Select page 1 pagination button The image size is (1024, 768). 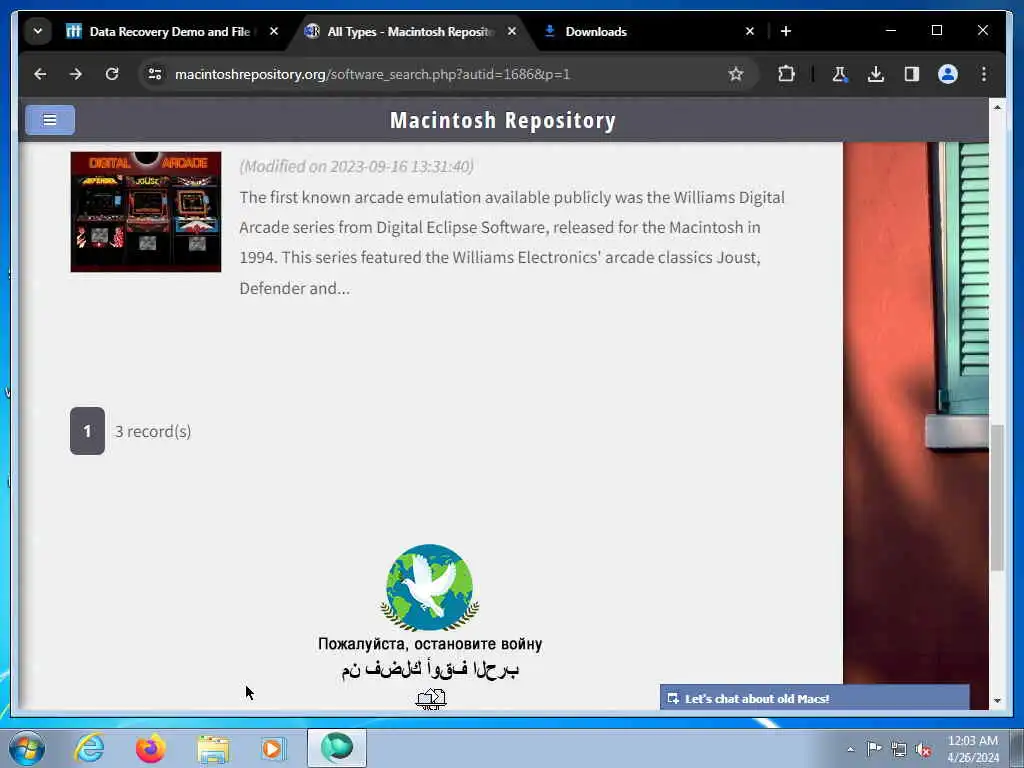[x=88, y=431]
